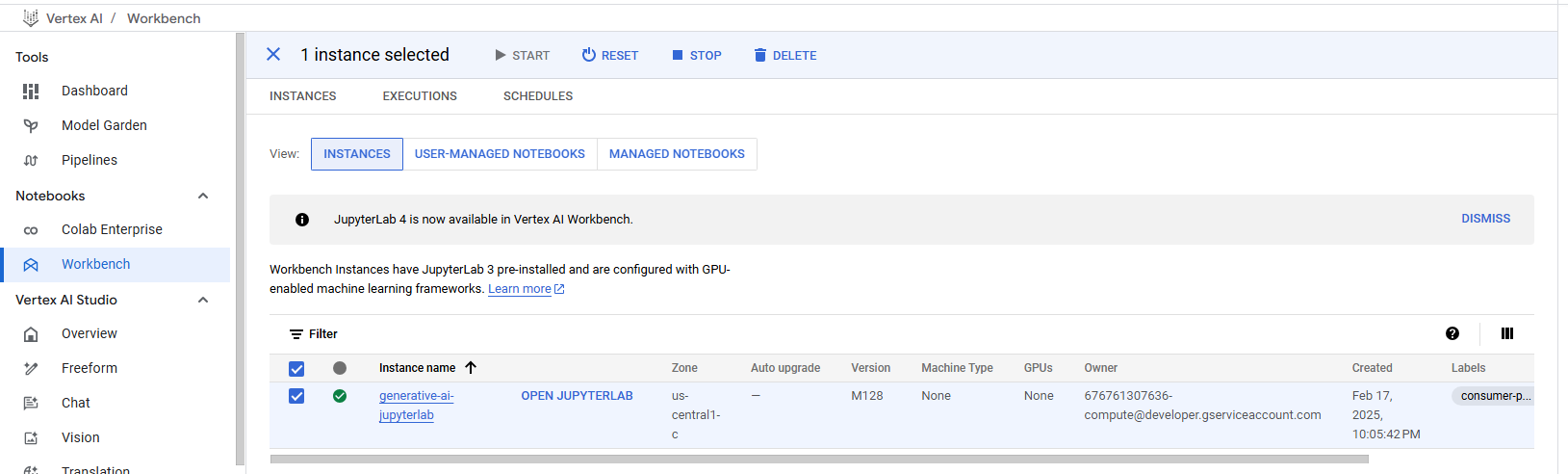Collapse the Vertex AI Studio section

[x=203, y=300]
